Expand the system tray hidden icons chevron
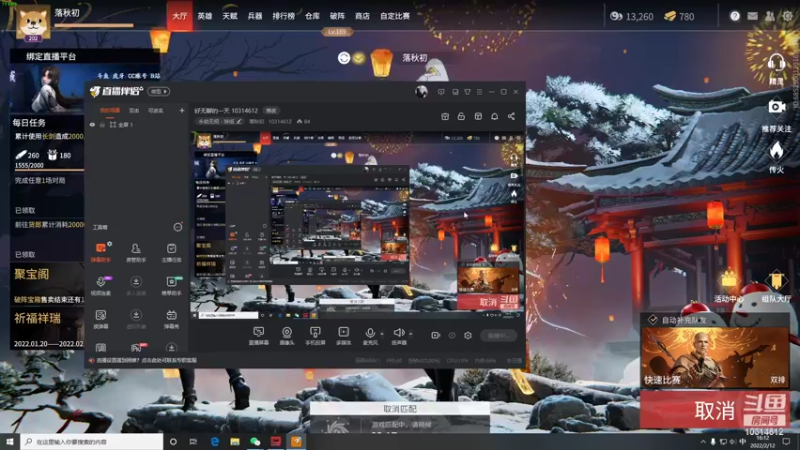Screen dimensions: 800x450 [703, 441]
